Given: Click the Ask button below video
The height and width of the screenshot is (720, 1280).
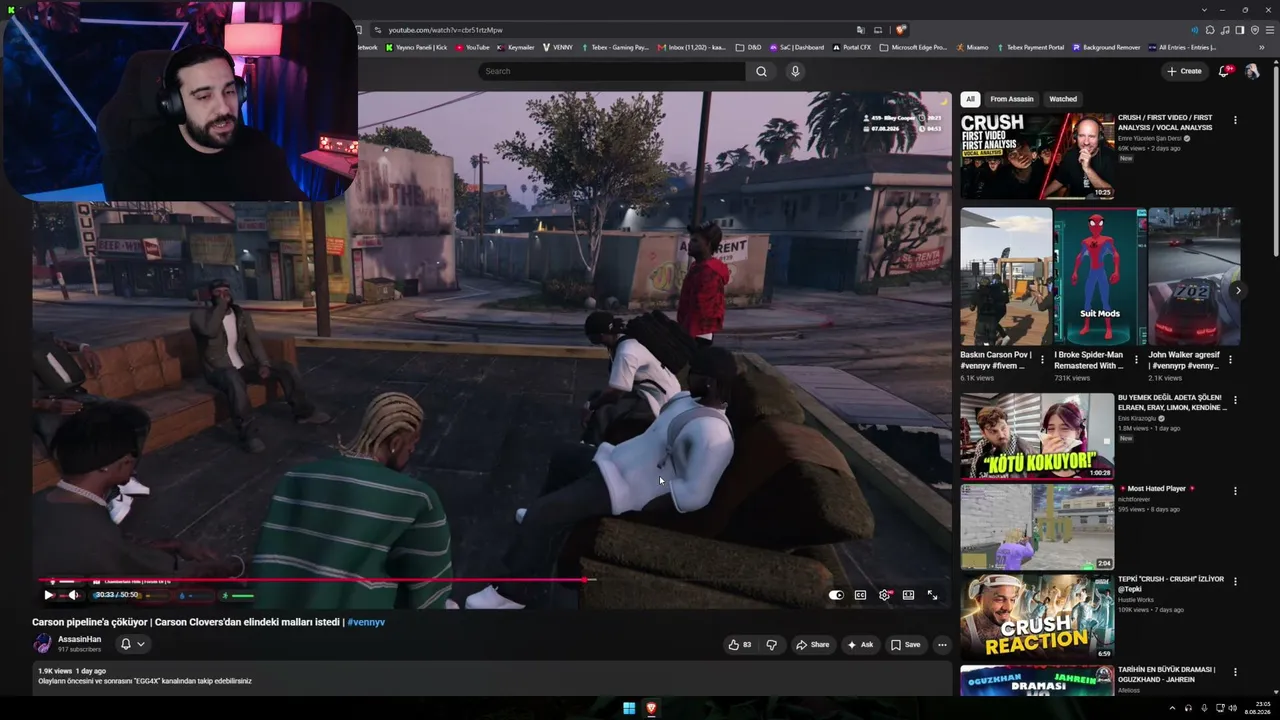Looking at the screenshot, I should click(860, 645).
